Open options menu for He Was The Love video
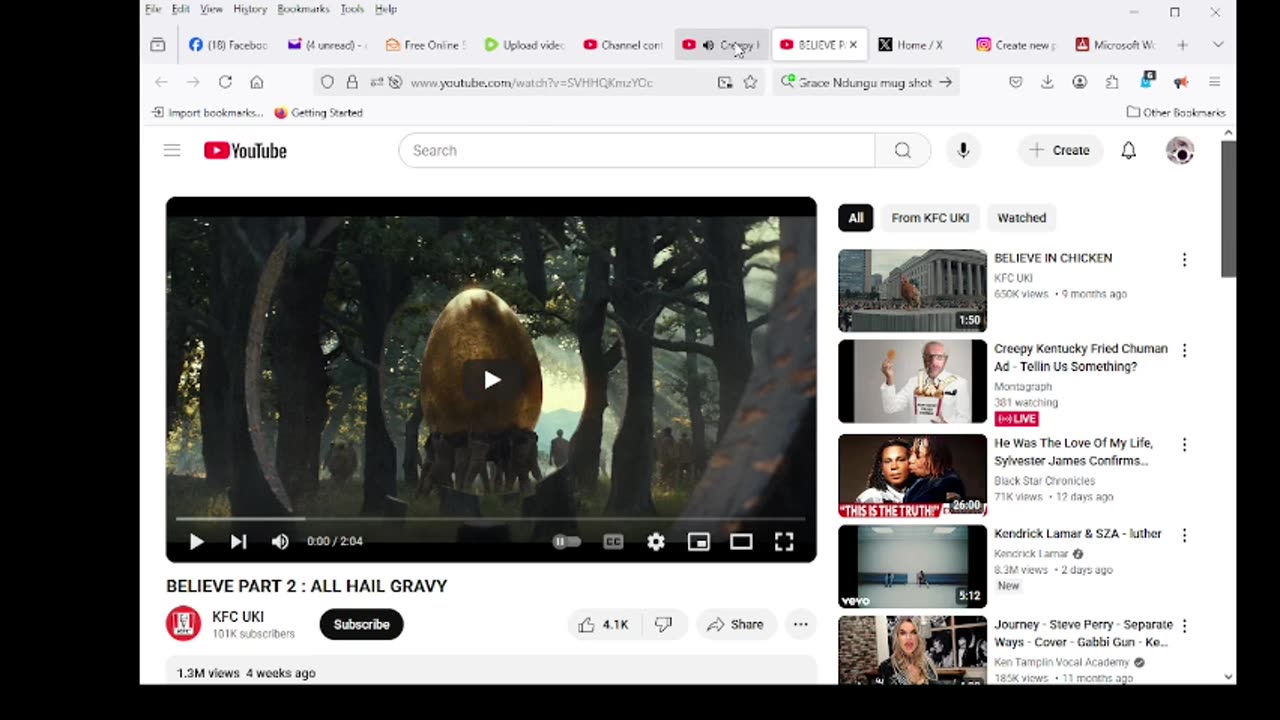Viewport: 1280px width, 720px height. coord(1184,445)
